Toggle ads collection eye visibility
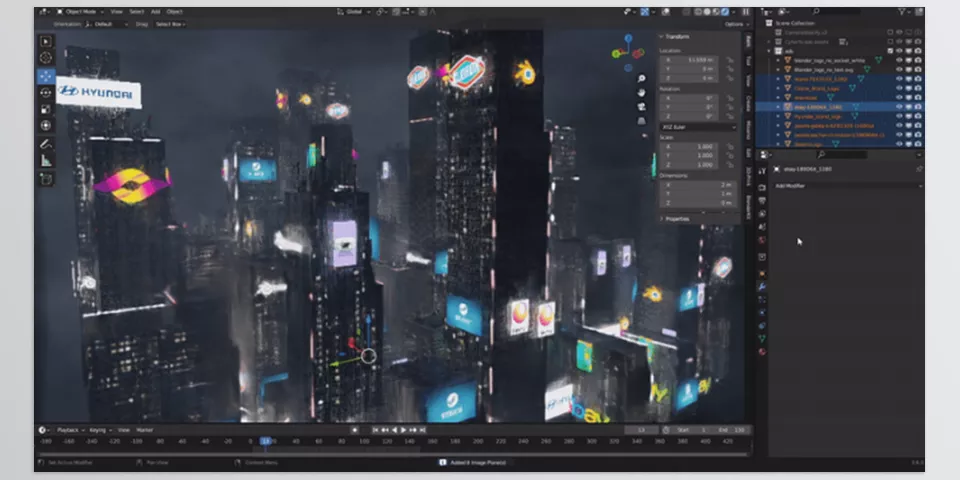This screenshot has height=480, width=960. click(x=899, y=51)
